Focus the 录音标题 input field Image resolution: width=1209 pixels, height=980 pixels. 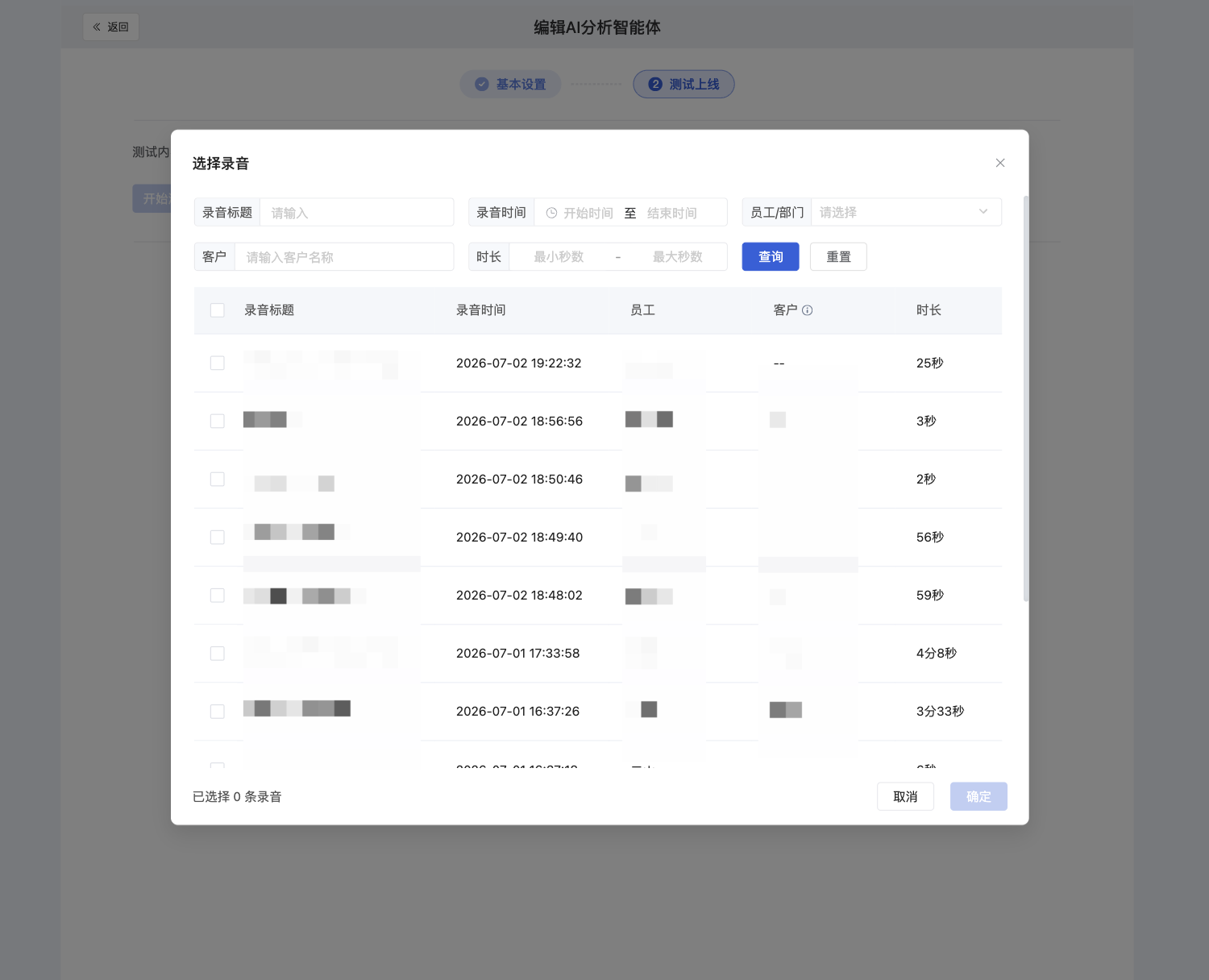click(357, 212)
